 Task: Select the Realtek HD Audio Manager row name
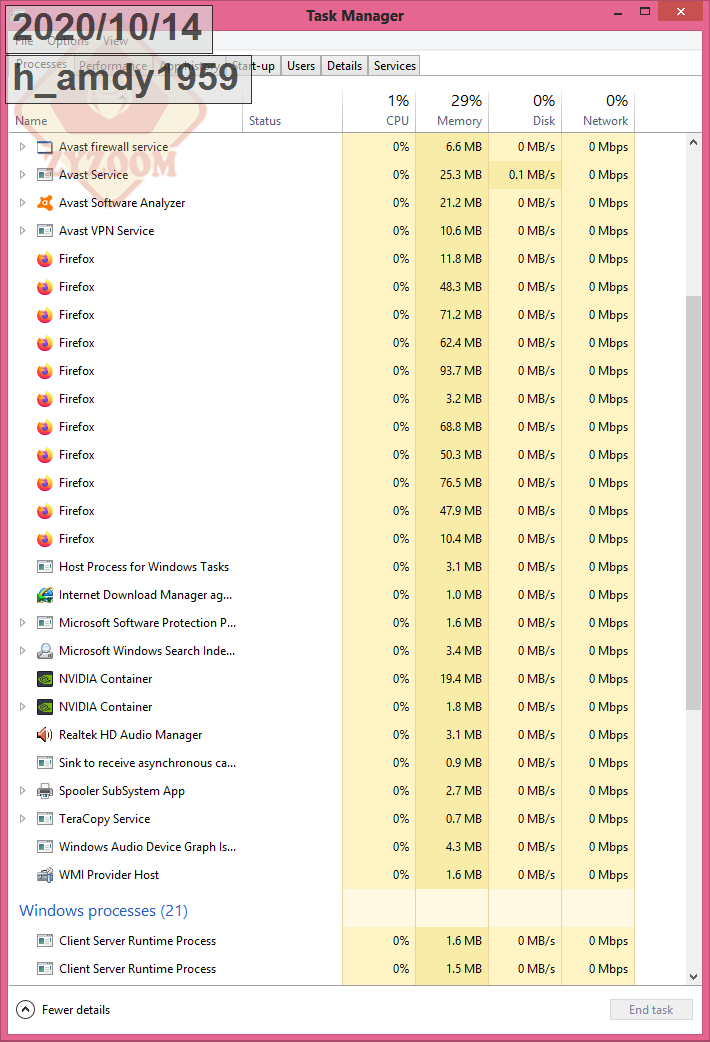[130, 735]
